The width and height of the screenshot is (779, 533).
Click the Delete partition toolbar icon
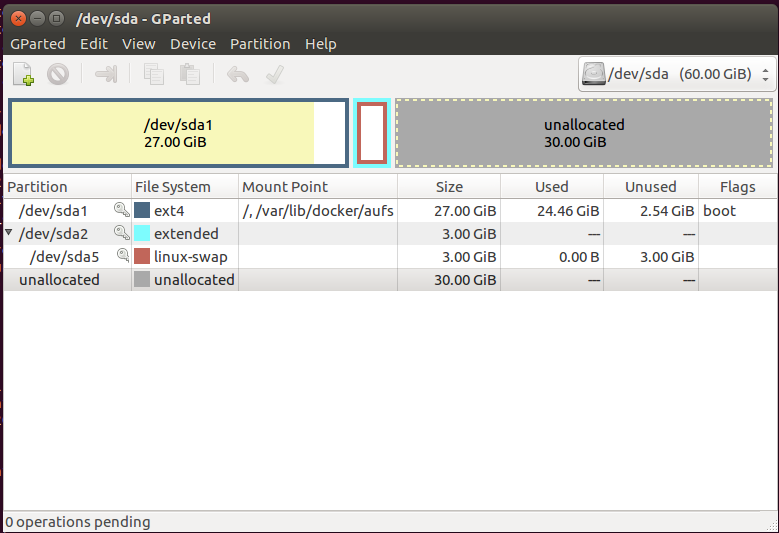coord(58,75)
